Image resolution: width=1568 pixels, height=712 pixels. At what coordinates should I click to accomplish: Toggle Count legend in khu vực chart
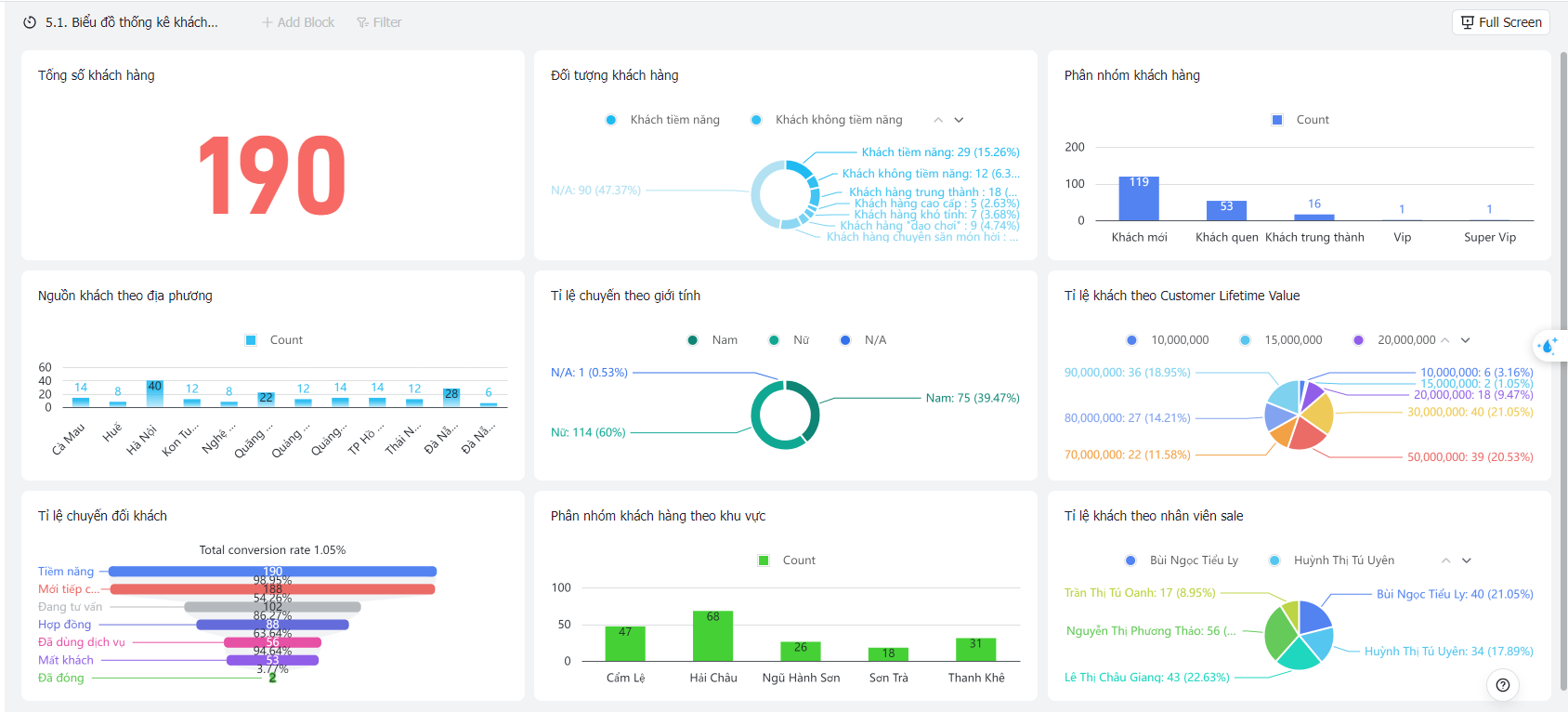tap(787, 560)
